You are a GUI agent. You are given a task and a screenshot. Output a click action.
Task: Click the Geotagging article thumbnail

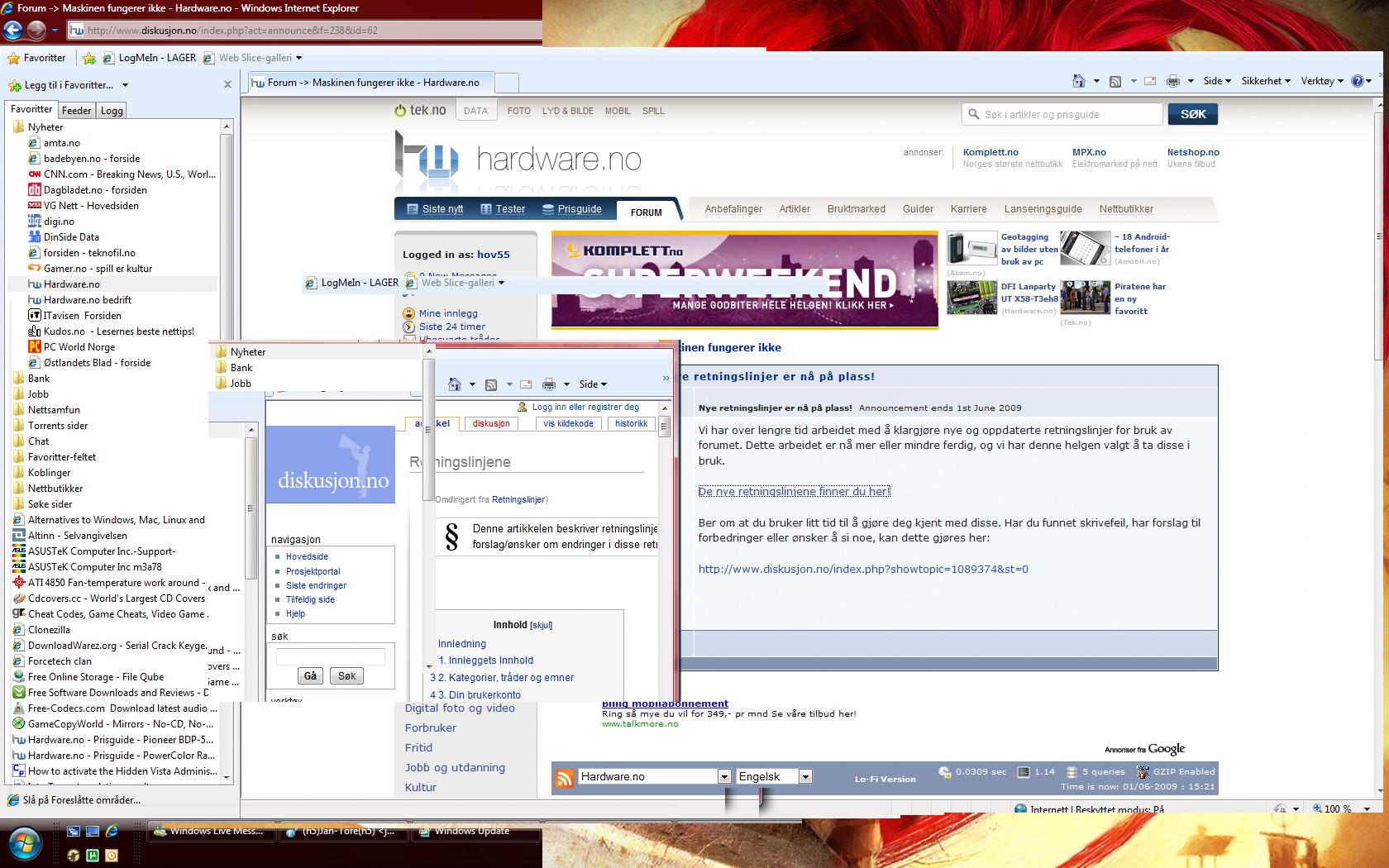pyautogui.click(x=971, y=249)
